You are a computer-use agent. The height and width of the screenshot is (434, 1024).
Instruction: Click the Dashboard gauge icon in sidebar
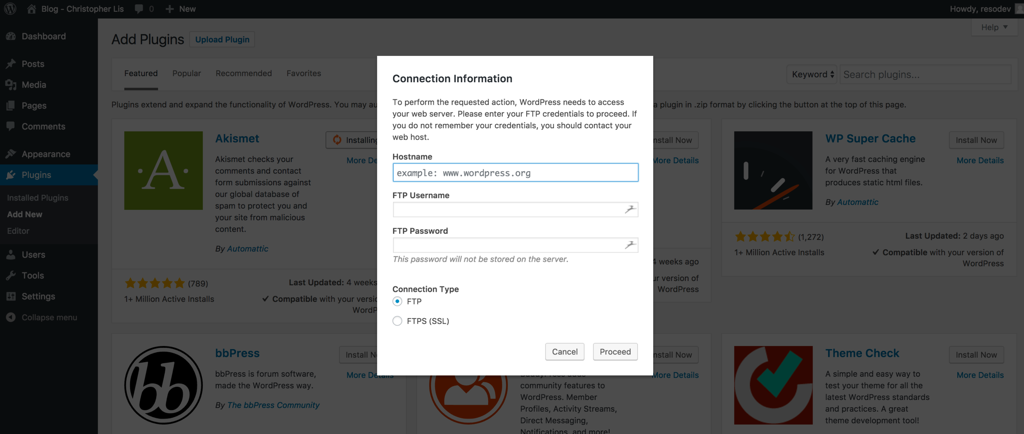pyautogui.click(x=10, y=37)
